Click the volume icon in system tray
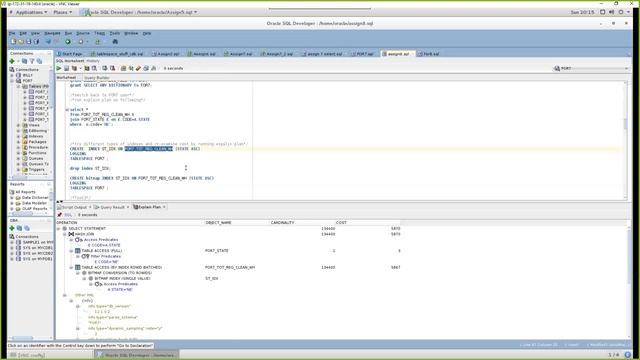The width and height of the screenshot is (640, 360). tap(611, 12)
